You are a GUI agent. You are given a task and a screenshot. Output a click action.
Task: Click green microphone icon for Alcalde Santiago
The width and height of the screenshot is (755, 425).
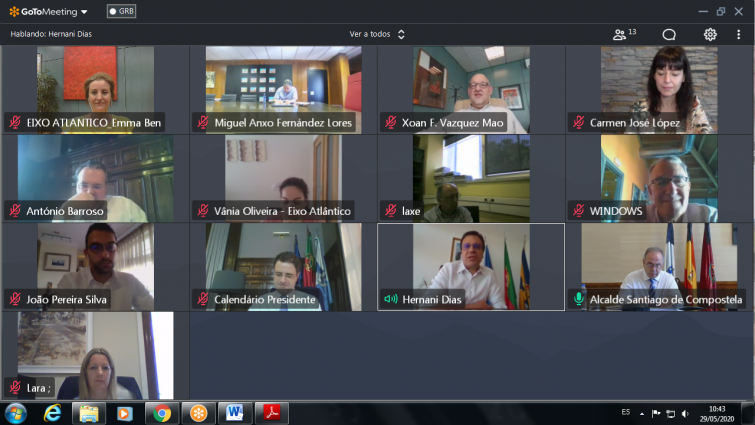click(x=579, y=299)
